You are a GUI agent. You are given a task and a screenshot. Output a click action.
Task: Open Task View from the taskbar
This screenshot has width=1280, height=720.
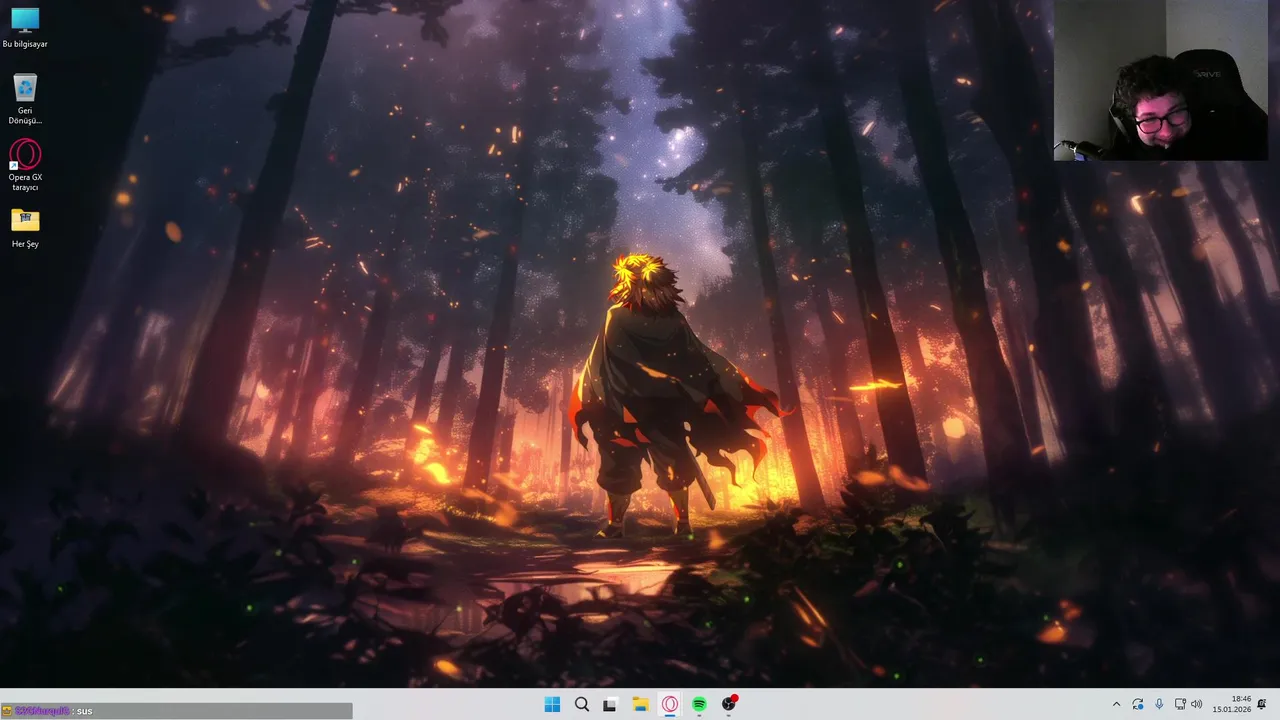[x=610, y=704]
